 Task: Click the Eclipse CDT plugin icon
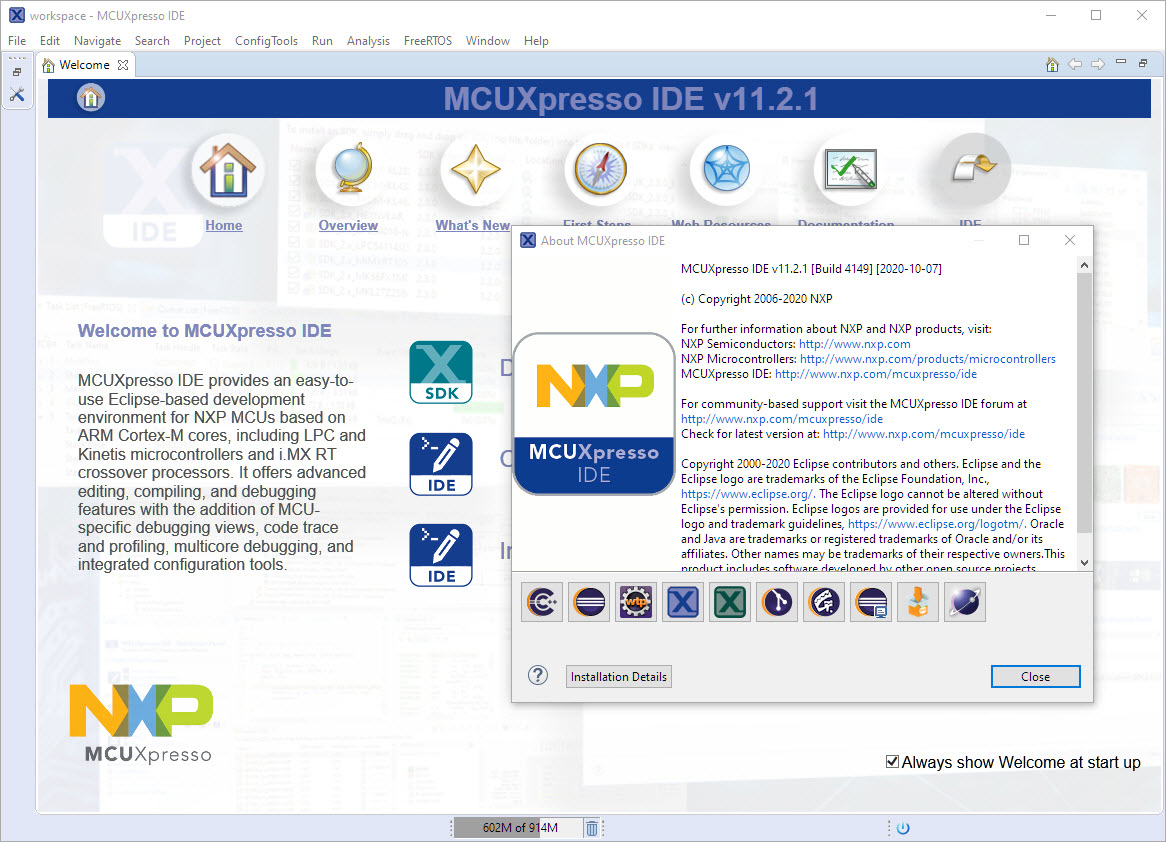(541, 601)
